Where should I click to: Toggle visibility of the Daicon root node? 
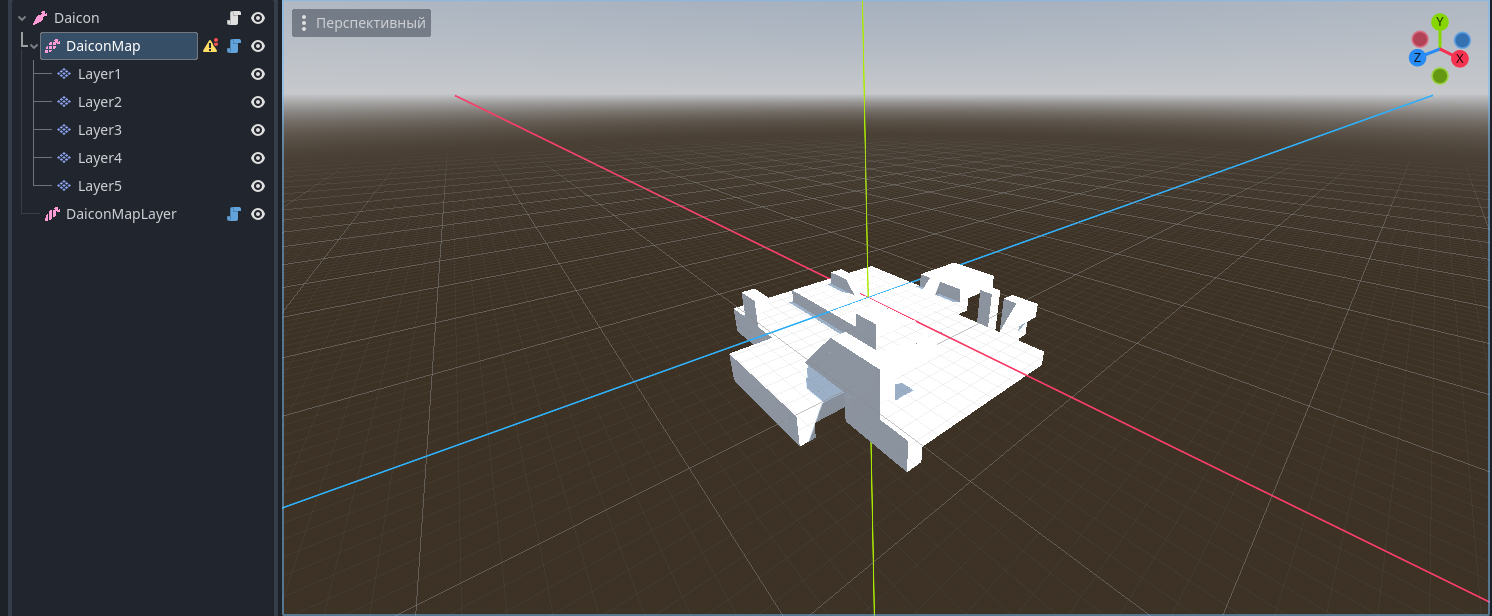pos(258,18)
